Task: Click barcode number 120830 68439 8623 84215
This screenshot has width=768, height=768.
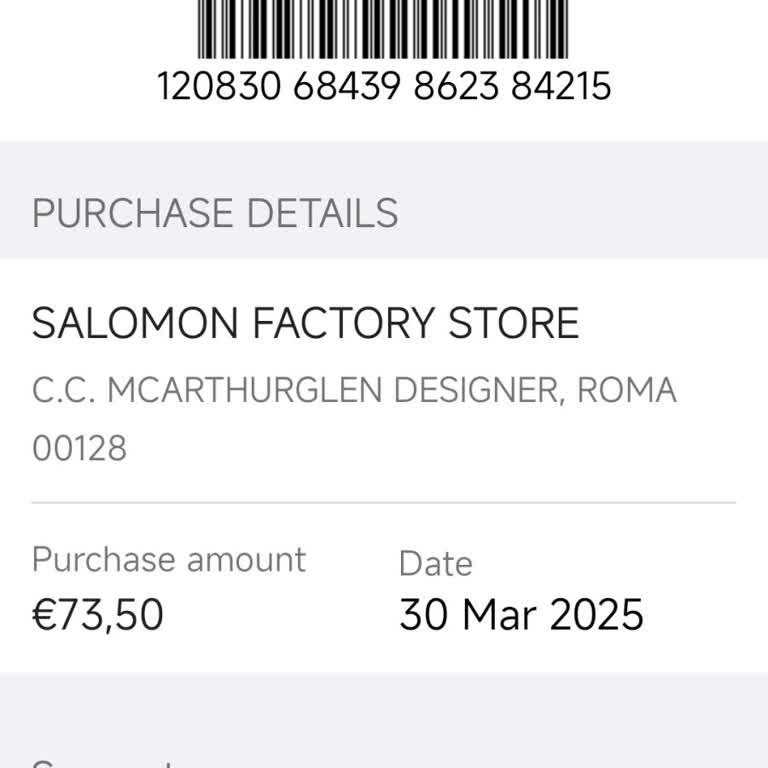Action: (384, 86)
